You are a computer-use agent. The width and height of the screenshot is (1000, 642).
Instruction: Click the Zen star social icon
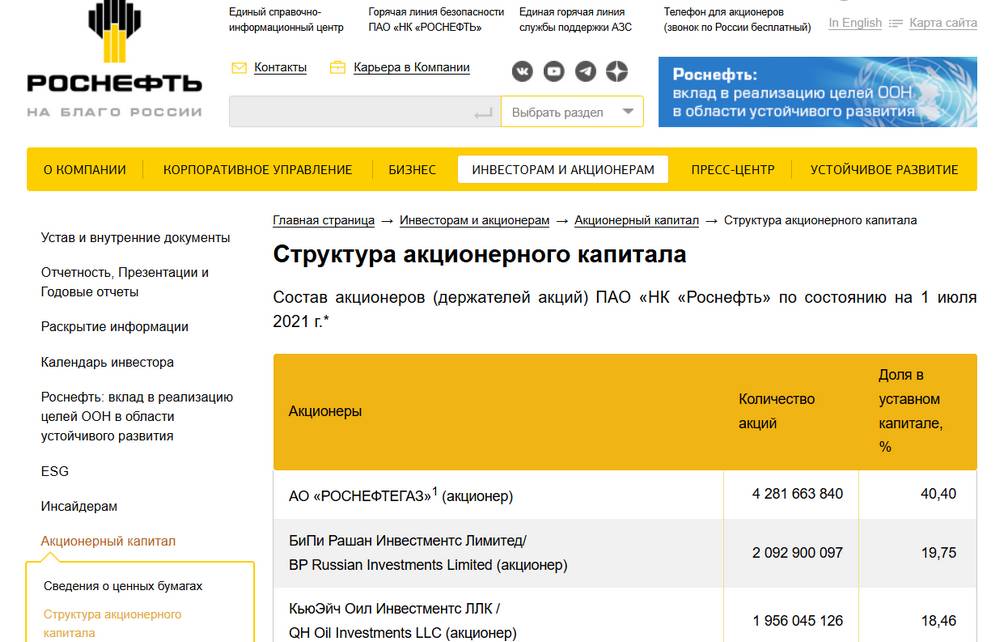[x=617, y=71]
